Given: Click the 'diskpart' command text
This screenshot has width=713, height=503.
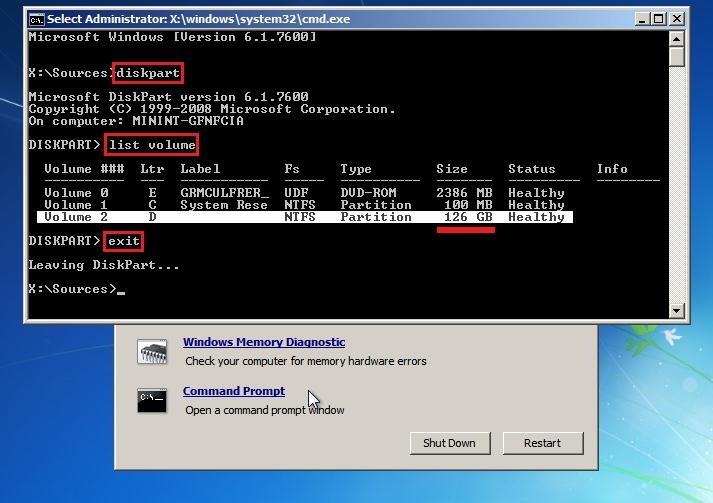Looking at the screenshot, I should (149, 73).
